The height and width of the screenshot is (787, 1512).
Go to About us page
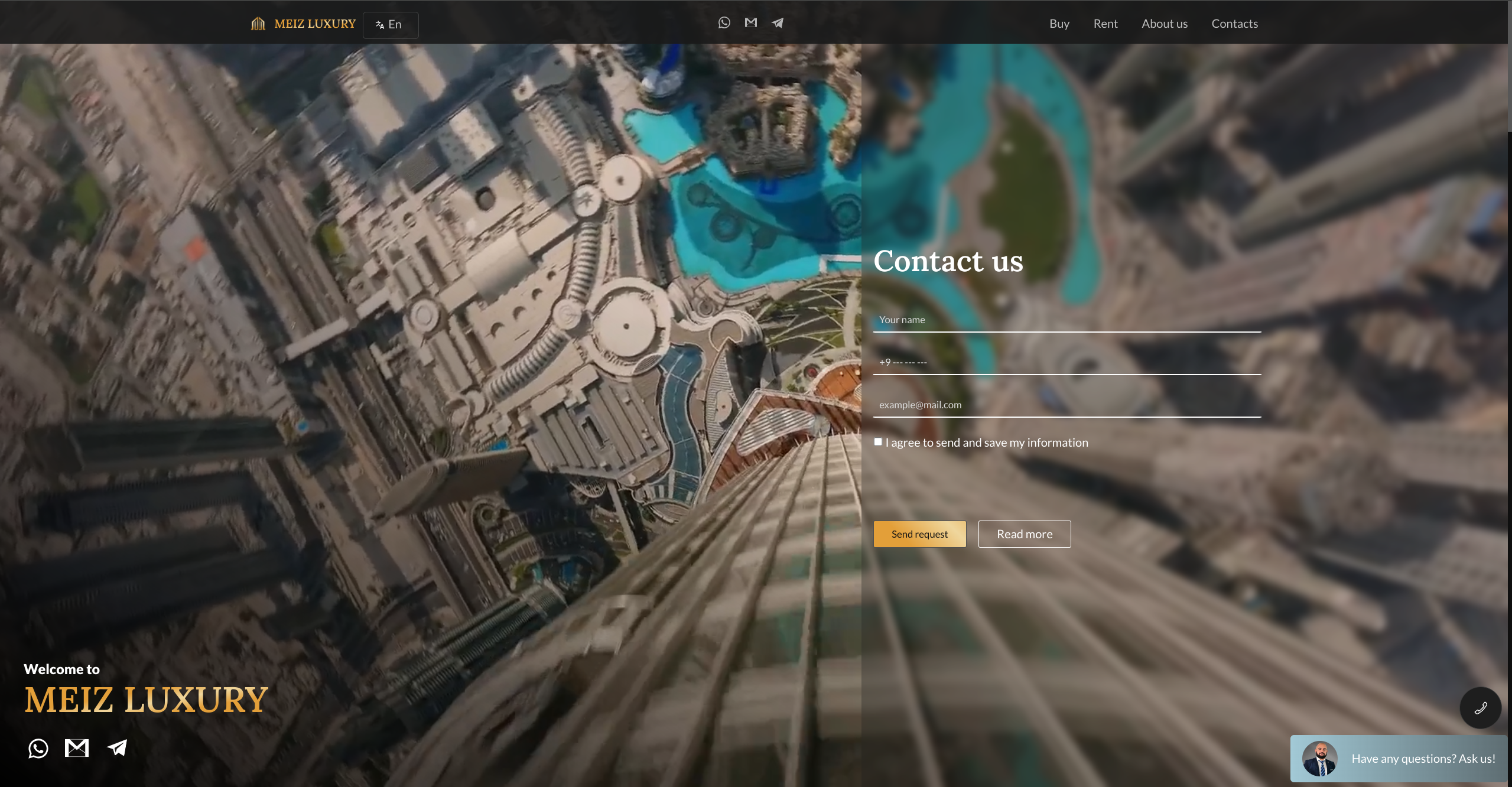pyautogui.click(x=1165, y=24)
